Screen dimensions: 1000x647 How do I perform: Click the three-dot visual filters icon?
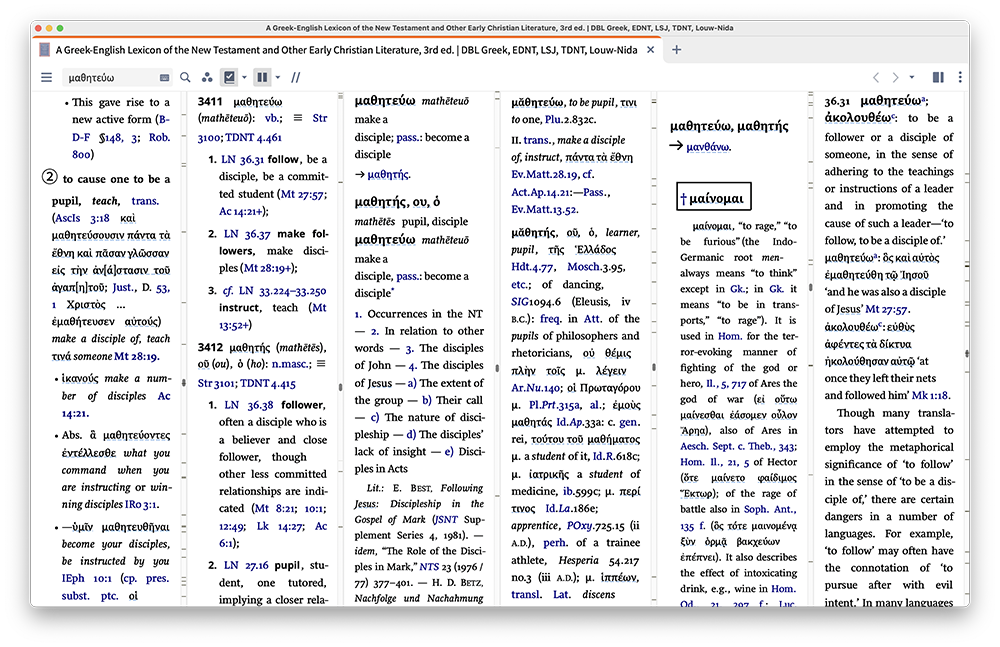207,77
